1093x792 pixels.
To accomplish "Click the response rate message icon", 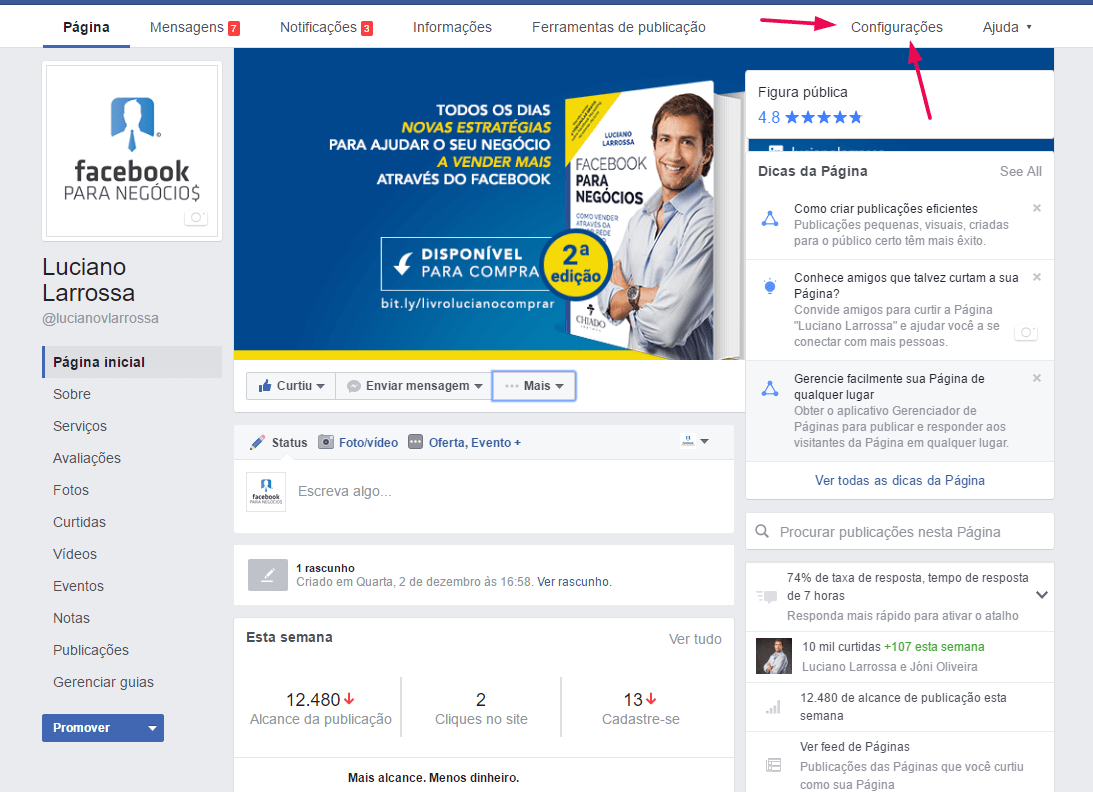I will (767, 596).
